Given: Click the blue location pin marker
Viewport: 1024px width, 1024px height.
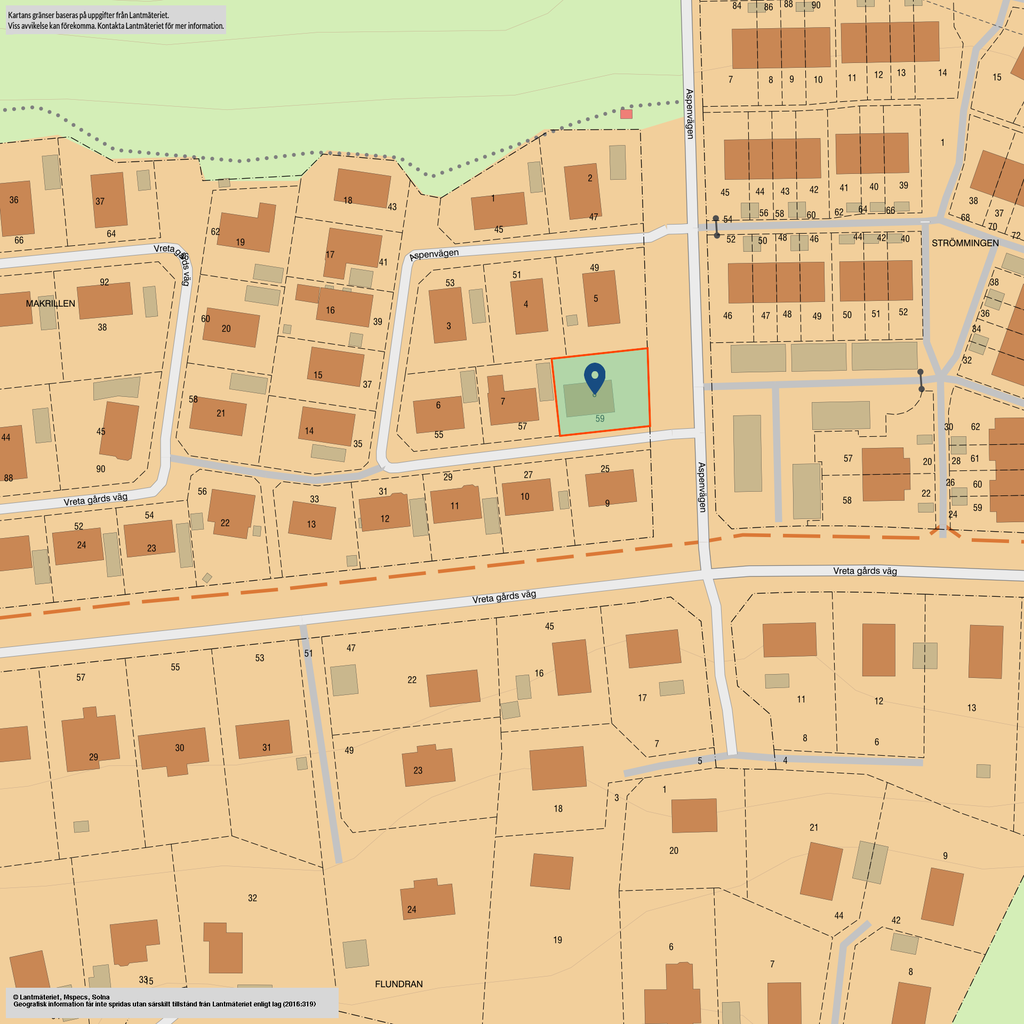Looking at the screenshot, I should point(595,377).
